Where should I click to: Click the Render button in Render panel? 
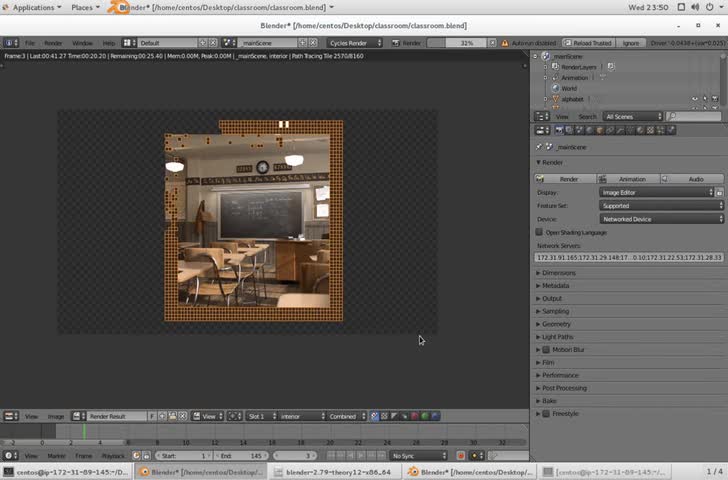point(565,179)
